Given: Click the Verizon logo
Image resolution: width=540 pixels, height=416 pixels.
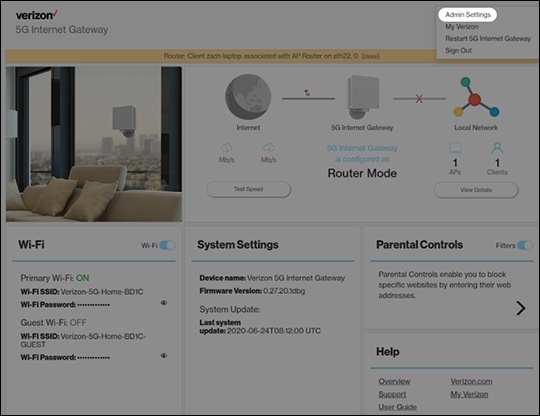Looking at the screenshot, I should (x=37, y=15).
